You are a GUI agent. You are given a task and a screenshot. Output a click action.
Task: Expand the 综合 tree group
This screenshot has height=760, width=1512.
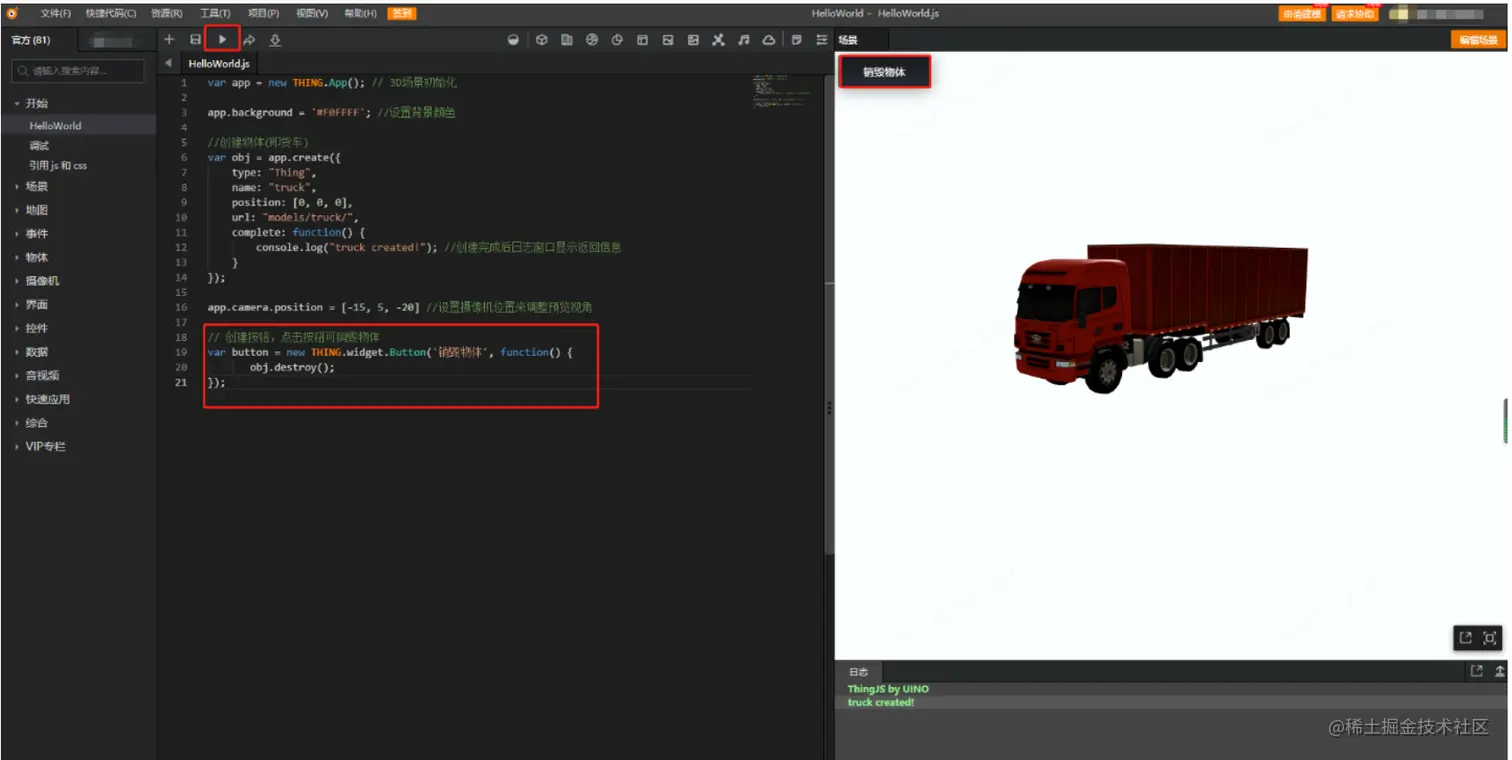[x=36, y=423]
